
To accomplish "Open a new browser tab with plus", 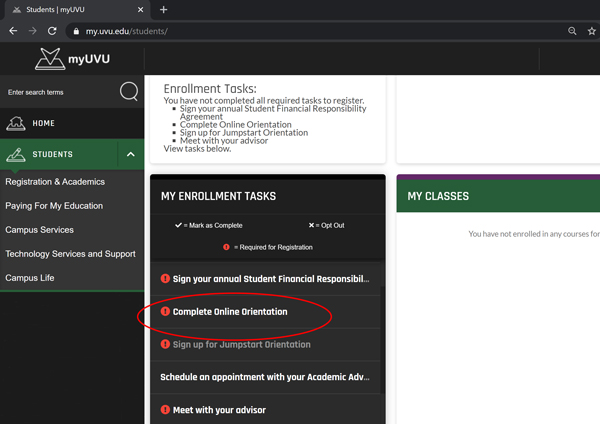I will click(x=163, y=10).
